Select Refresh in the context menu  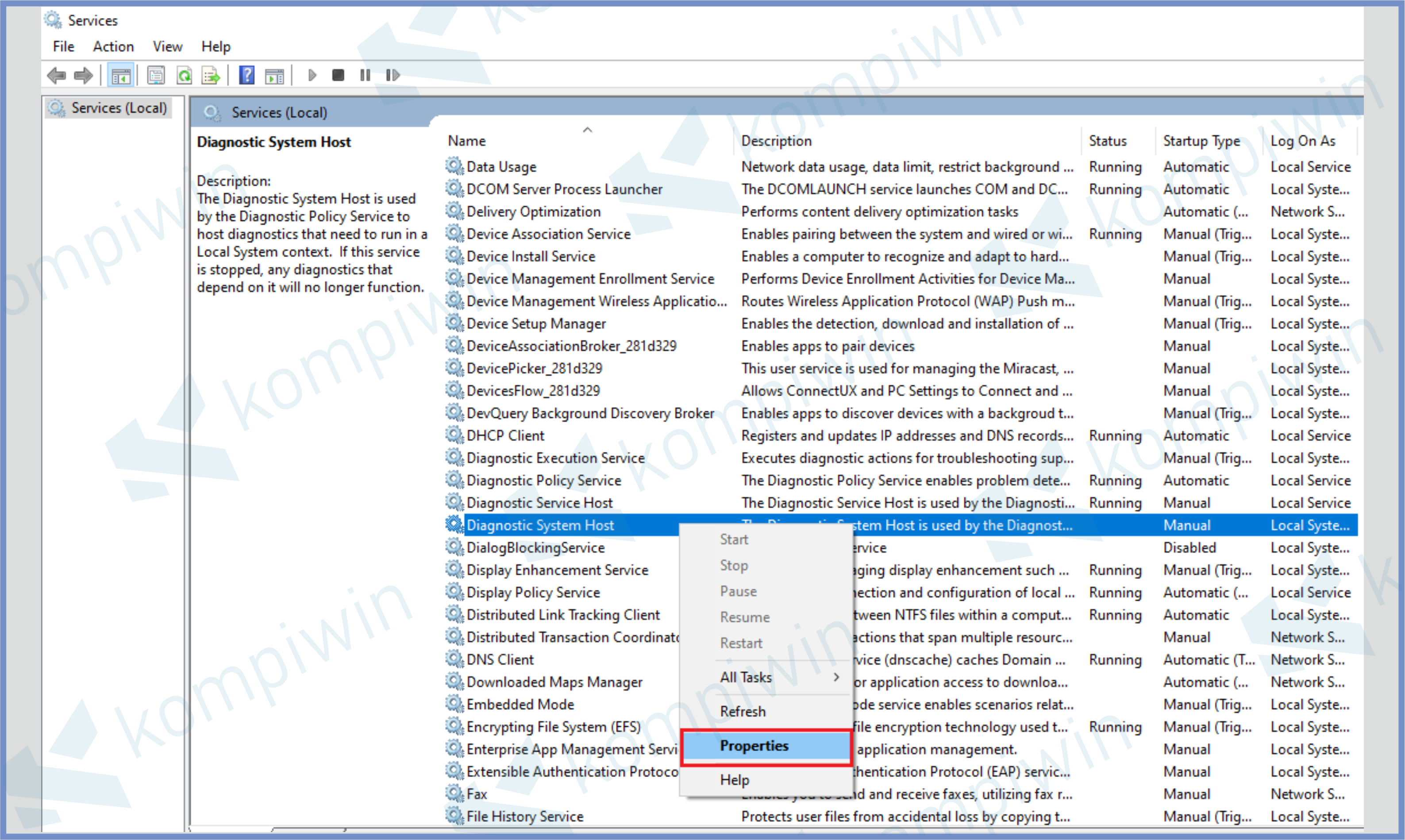click(x=743, y=712)
